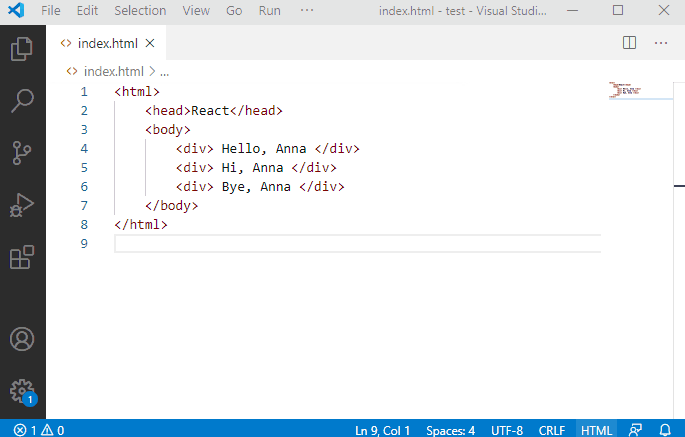Click the opening <html> tag
Image resolution: width=685 pixels, height=437 pixels.
pyautogui.click(x=137, y=92)
